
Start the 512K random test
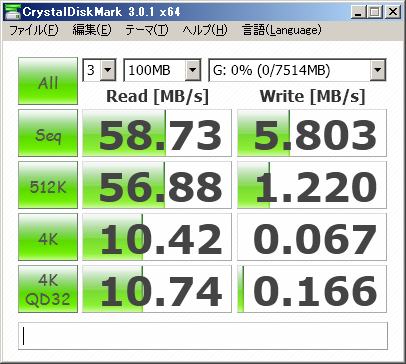coord(48,185)
